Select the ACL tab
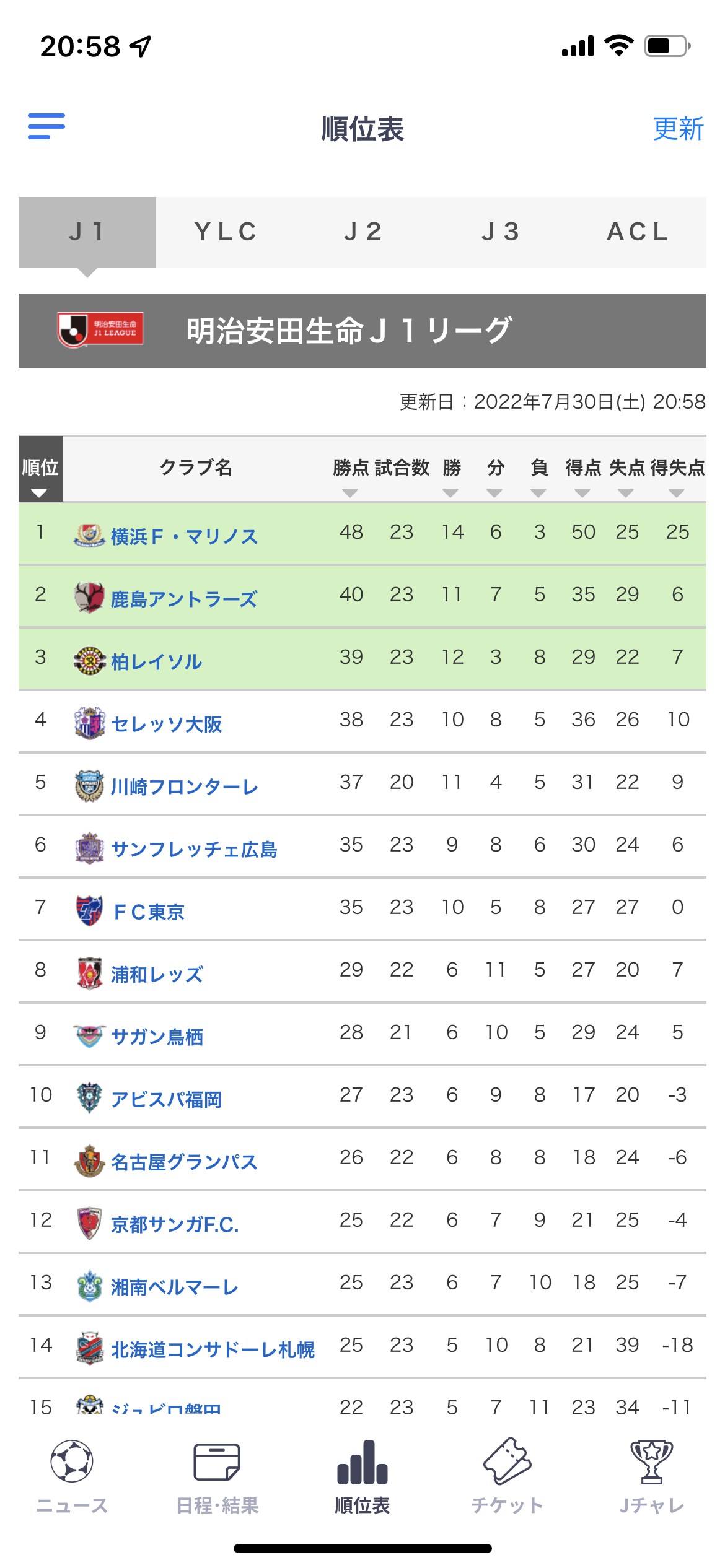Viewport: 725px width, 1568px height. pyautogui.click(x=638, y=232)
